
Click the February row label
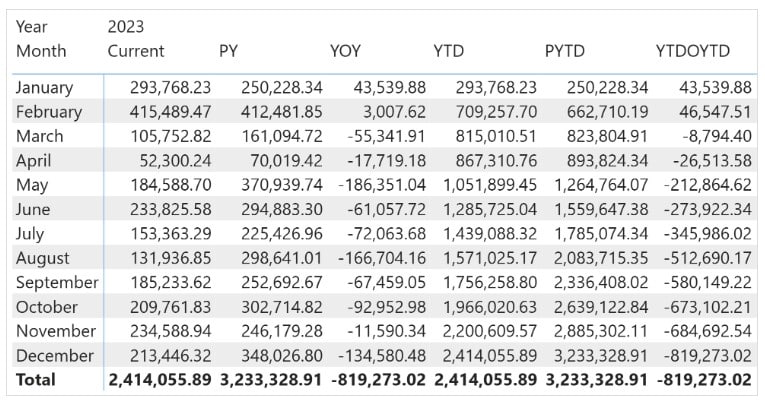[49, 112]
